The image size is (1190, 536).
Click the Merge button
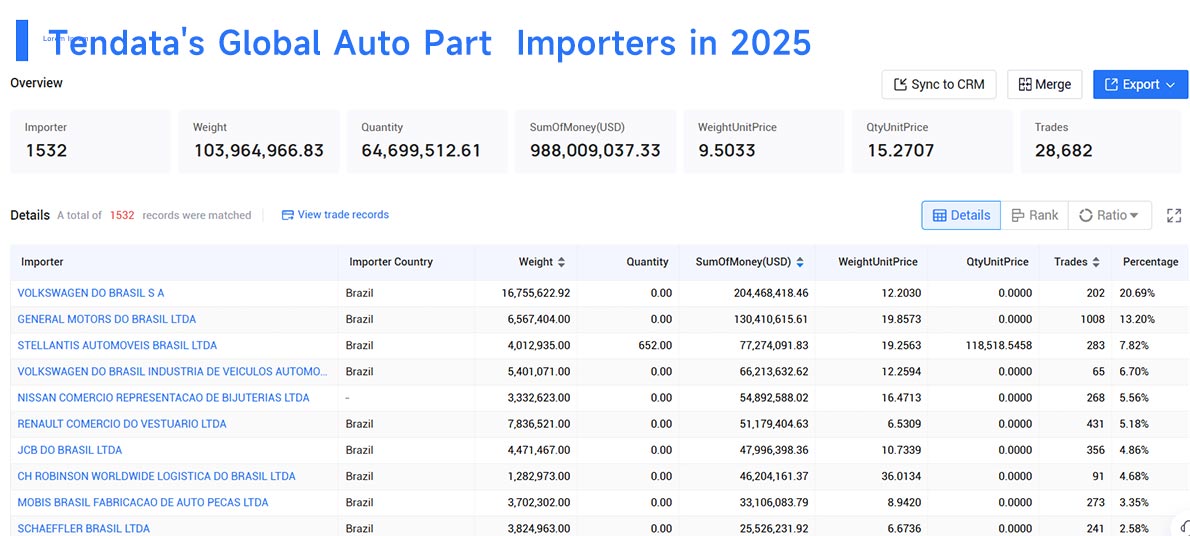click(1044, 84)
